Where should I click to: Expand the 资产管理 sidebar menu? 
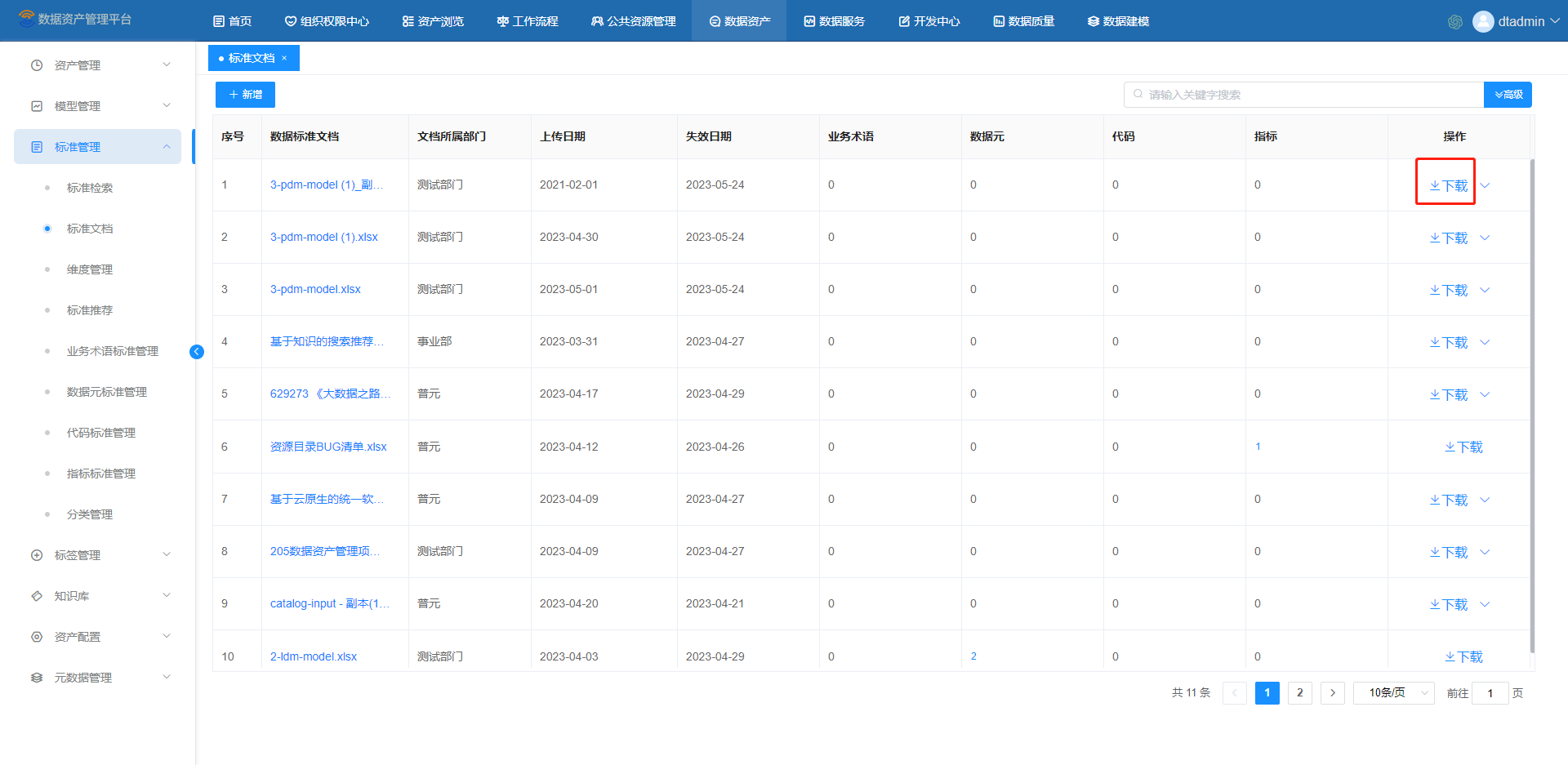78,65
